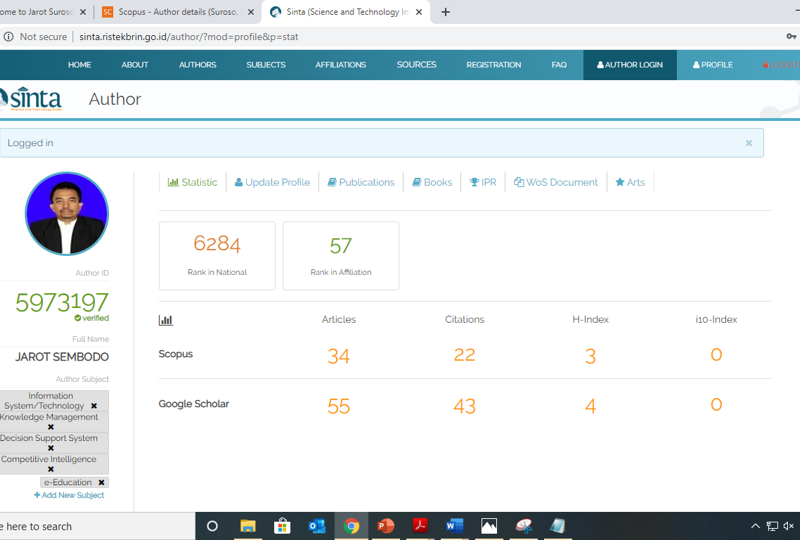
Task: Show hidden system tray icons
Action: tap(755, 526)
